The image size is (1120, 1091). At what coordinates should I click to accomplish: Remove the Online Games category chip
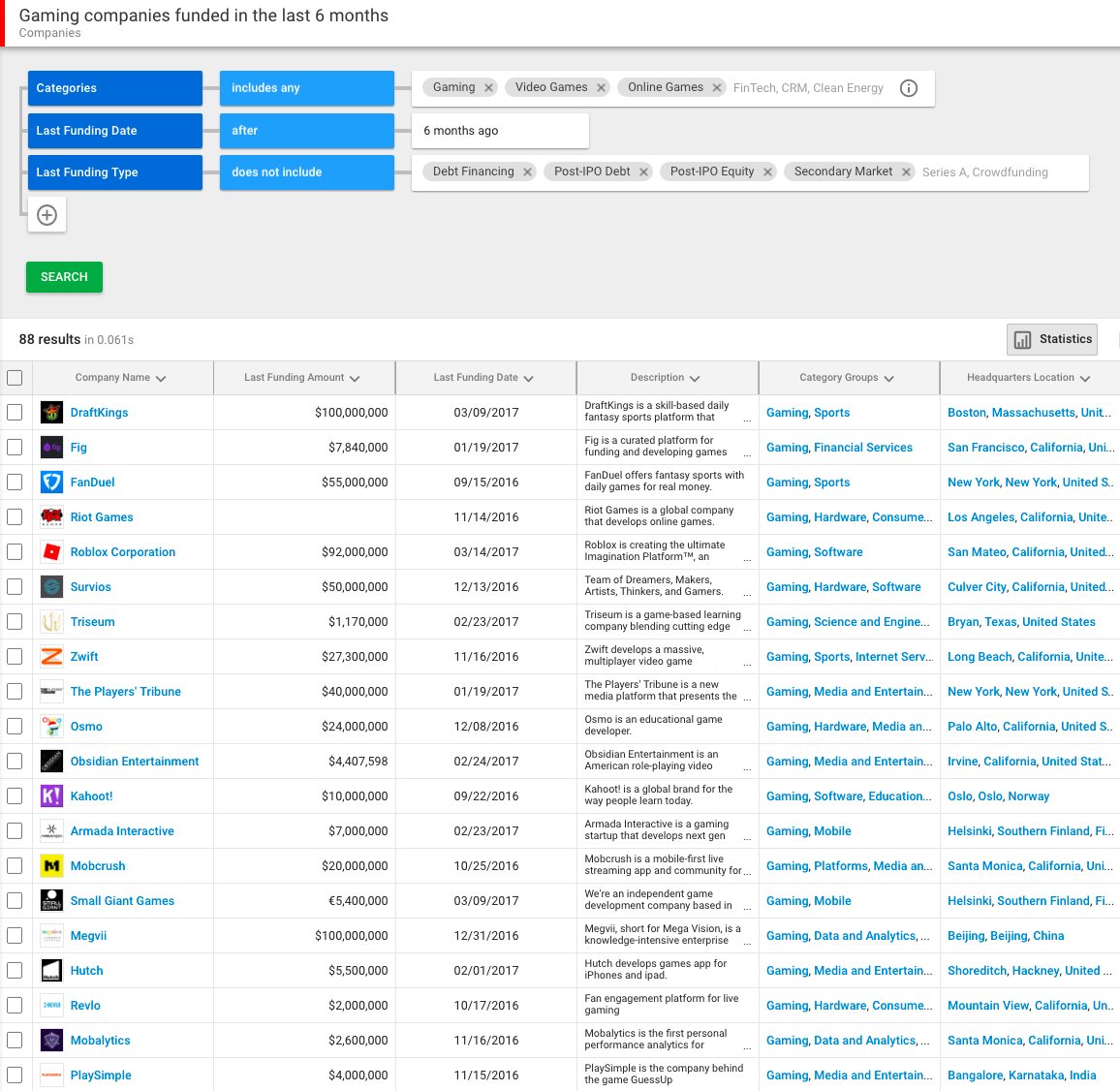[x=716, y=88]
